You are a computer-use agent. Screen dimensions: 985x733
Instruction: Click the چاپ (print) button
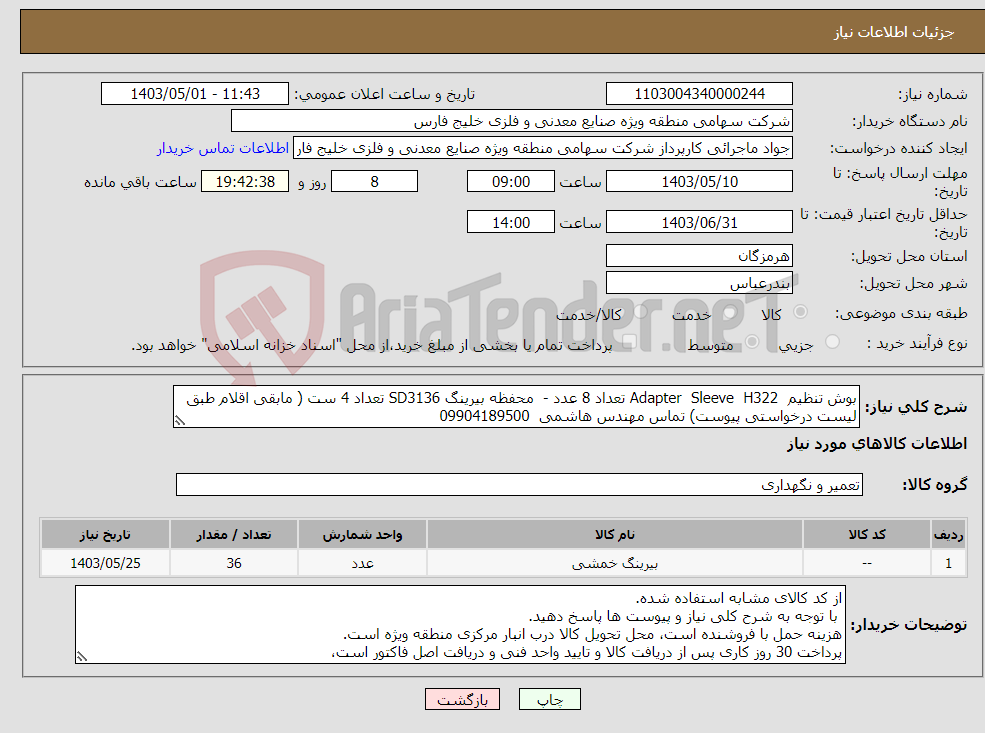[550, 699]
